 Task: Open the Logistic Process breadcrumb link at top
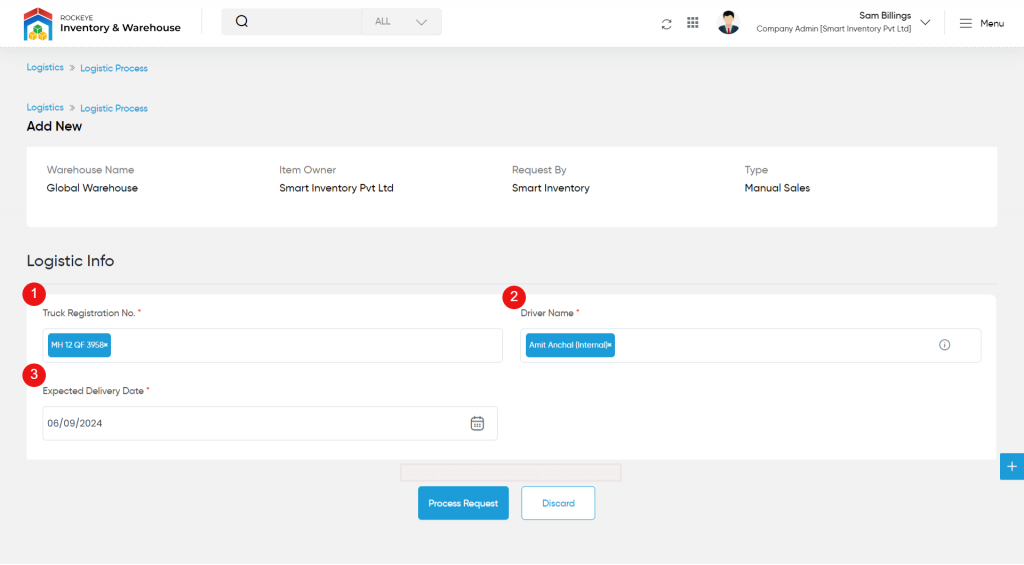point(114,68)
